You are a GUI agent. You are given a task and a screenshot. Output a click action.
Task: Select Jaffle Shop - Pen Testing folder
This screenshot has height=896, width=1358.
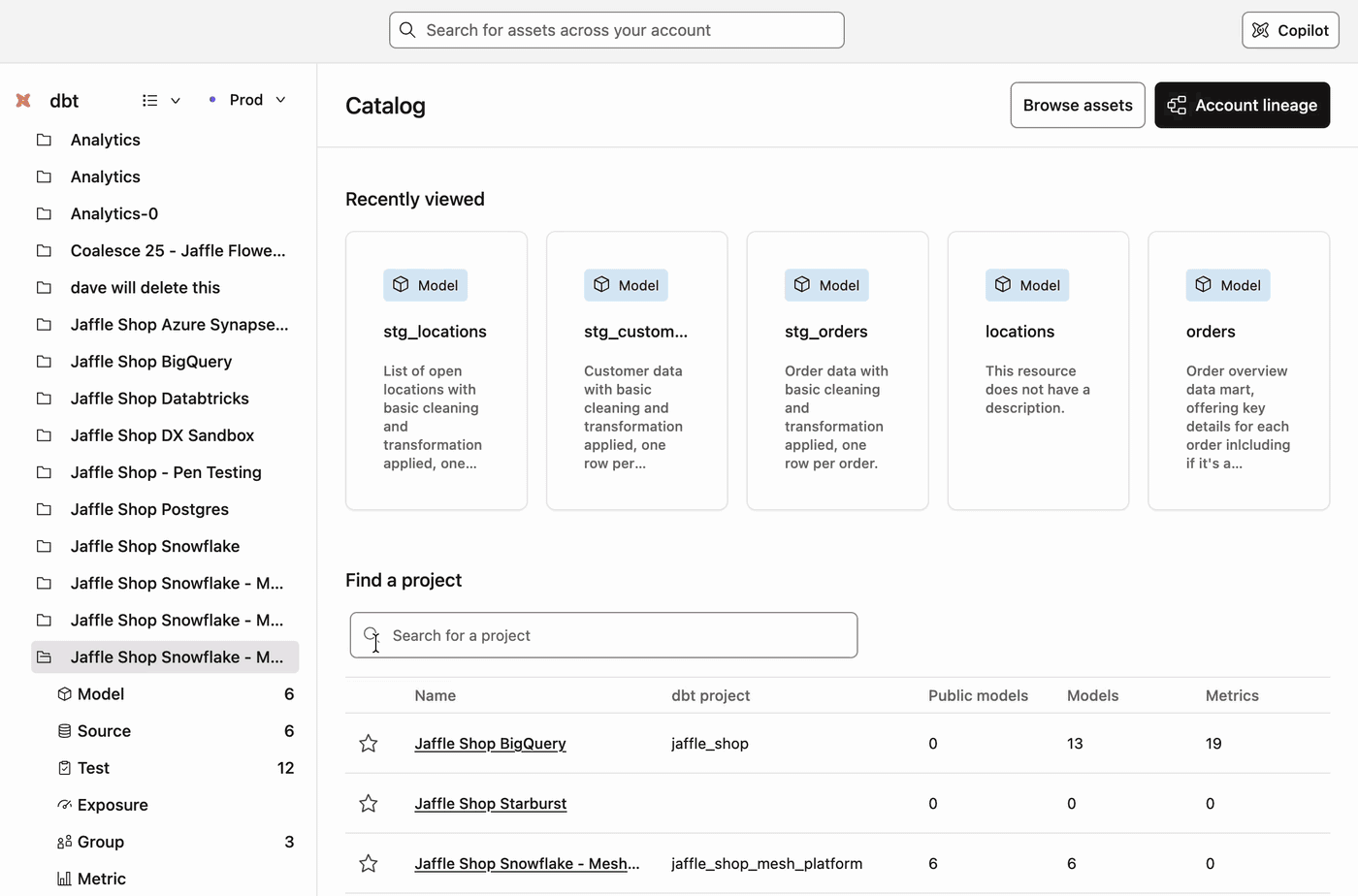165,472
